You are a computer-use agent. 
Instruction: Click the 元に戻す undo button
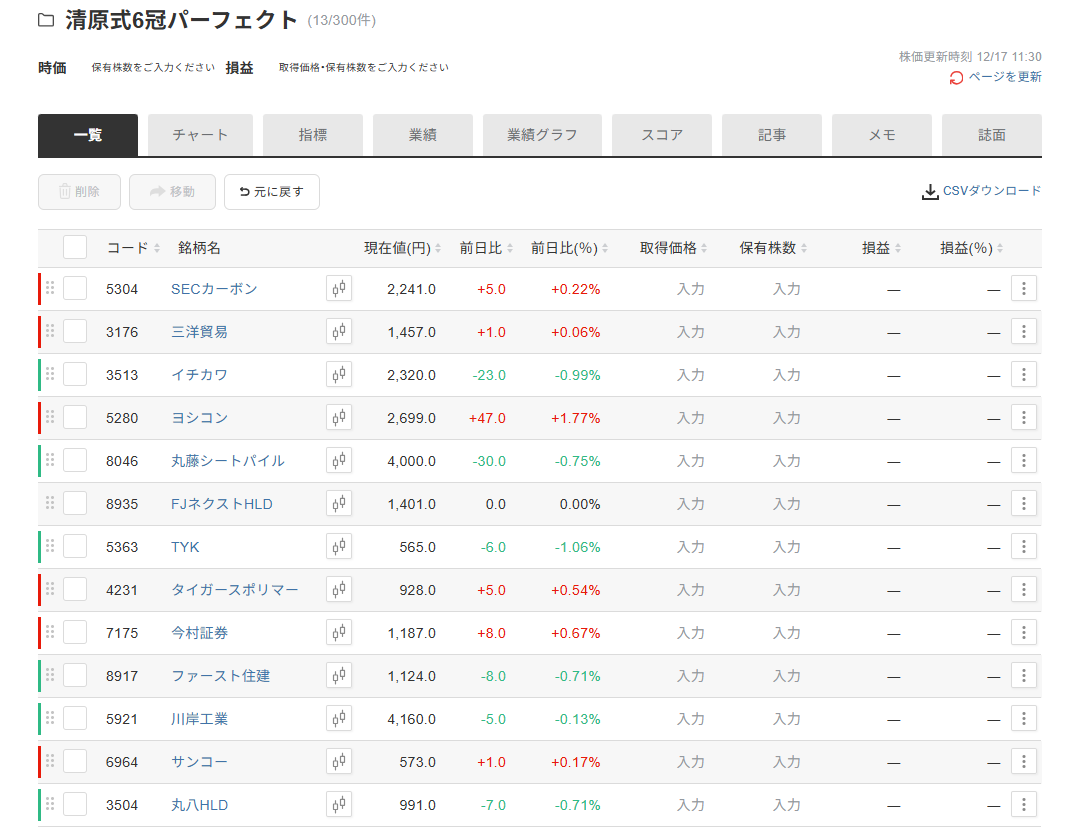pos(272,192)
